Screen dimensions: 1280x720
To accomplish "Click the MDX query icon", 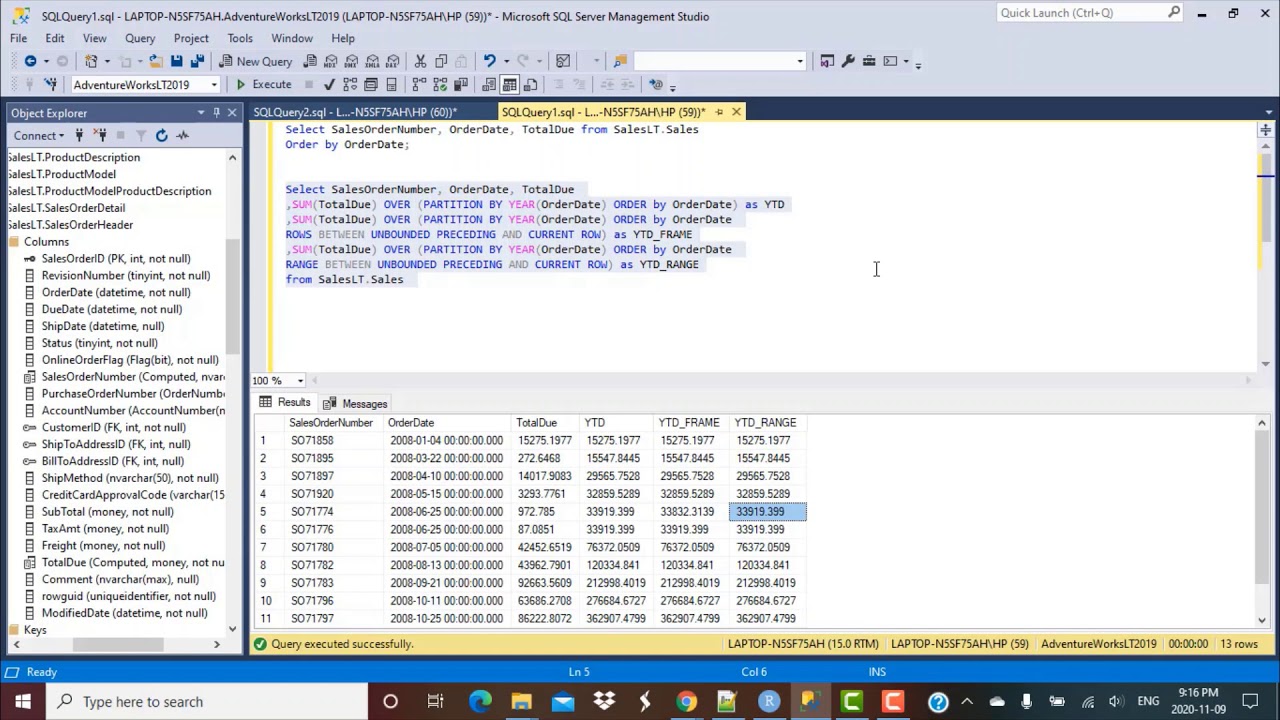I will [331, 61].
